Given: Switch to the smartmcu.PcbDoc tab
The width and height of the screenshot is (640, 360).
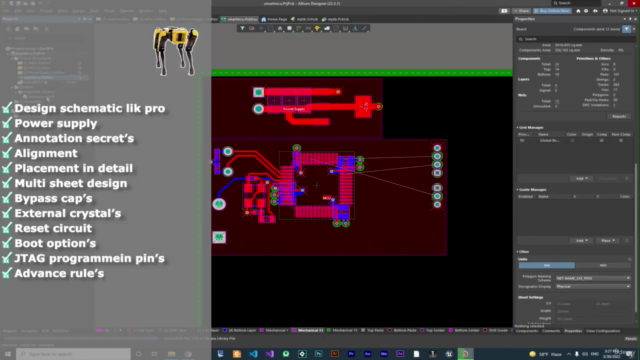Looking at the screenshot, I should 239,19.
